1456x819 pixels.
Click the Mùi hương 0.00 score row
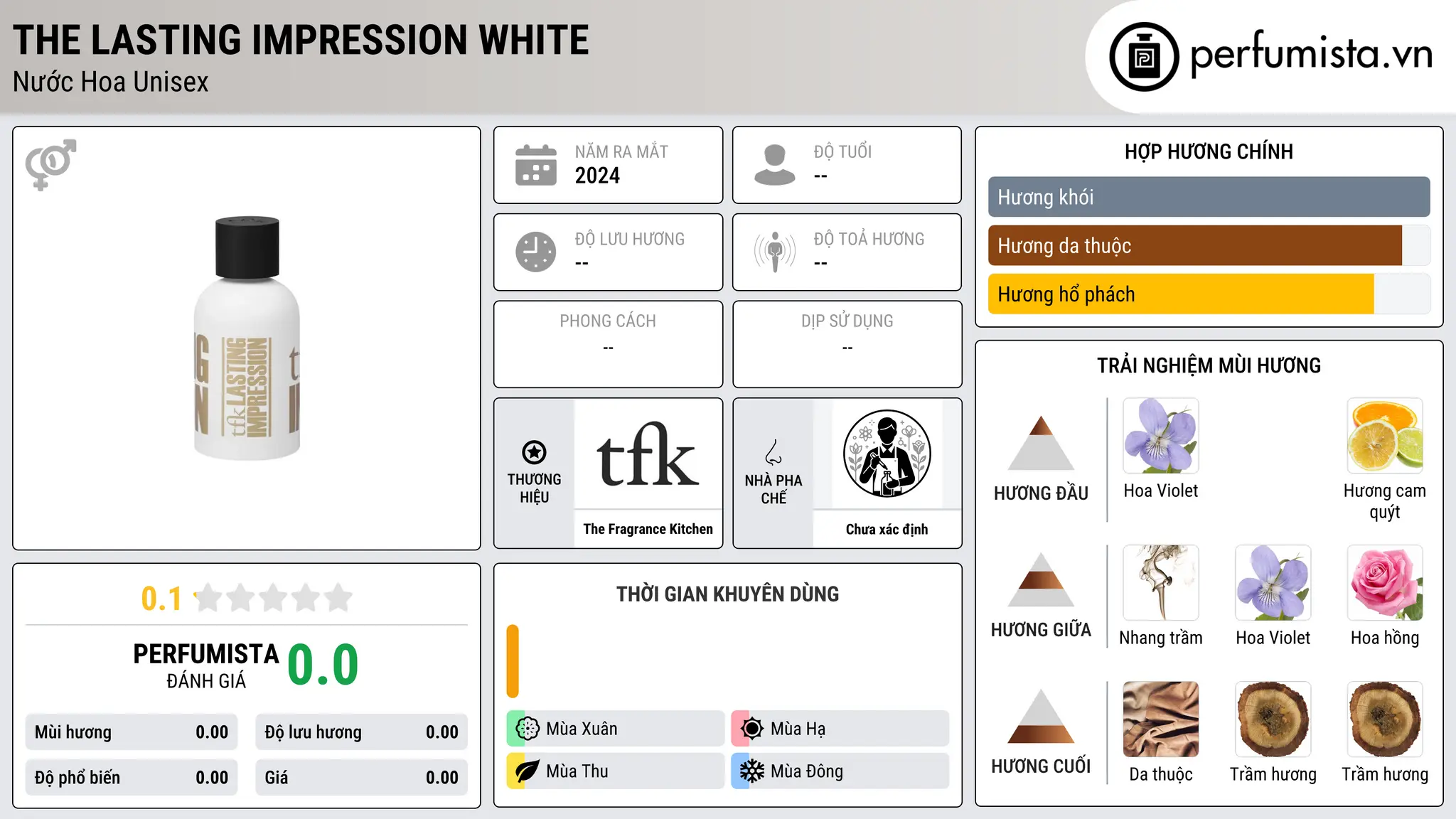coord(132,732)
